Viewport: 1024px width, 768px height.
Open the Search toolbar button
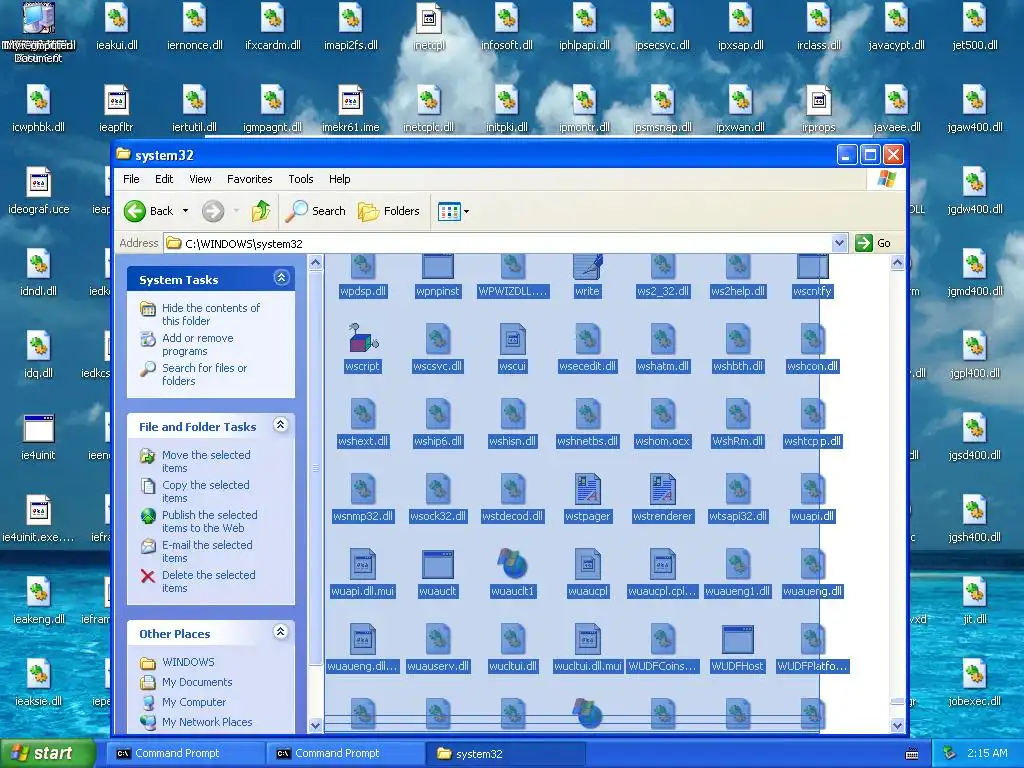[x=316, y=211]
